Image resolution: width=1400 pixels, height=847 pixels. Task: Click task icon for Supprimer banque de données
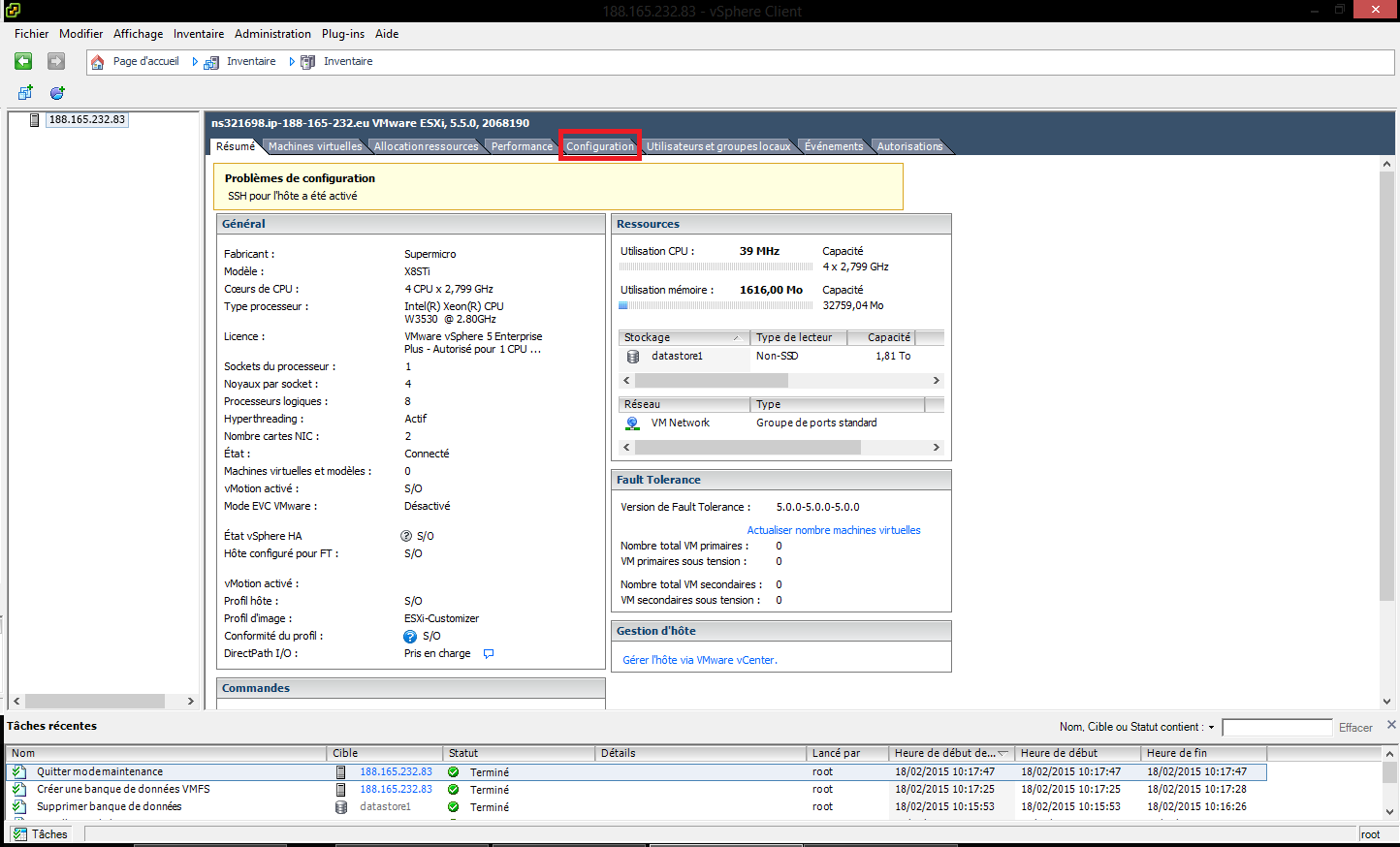(19, 806)
